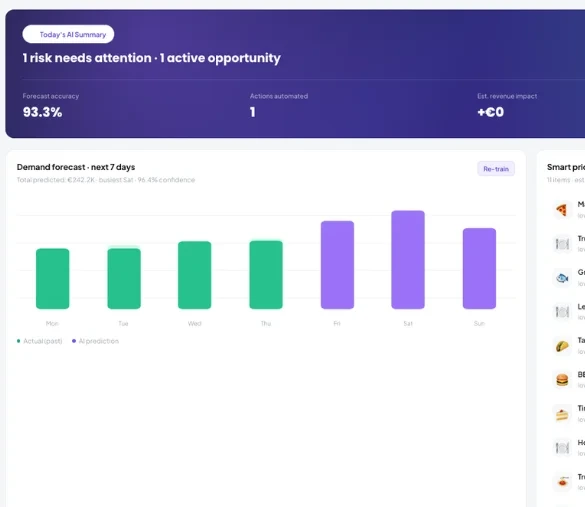Click the plate-and-cutlery icon below the pizza
585x507 pixels.
point(562,244)
